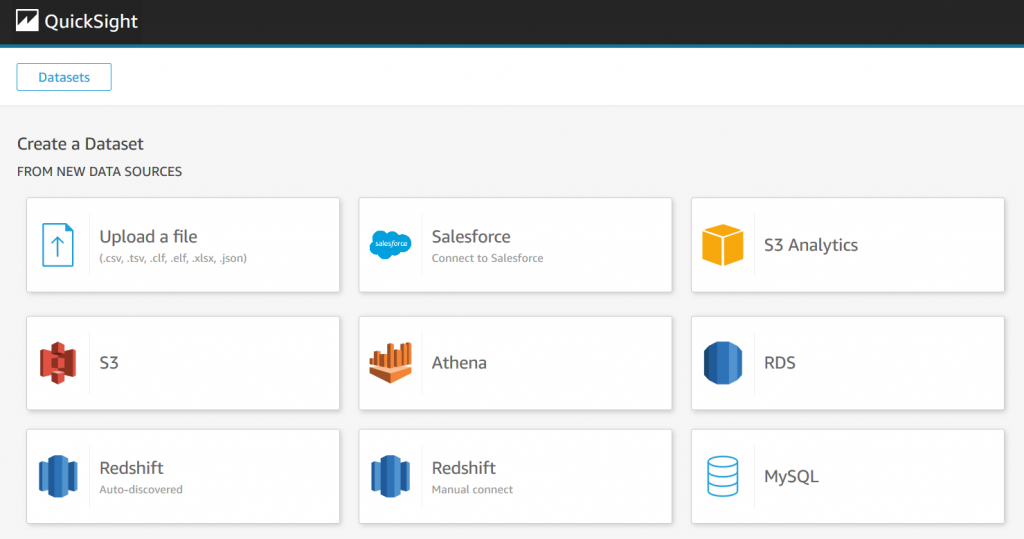1024x539 pixels.
Task: Click the Redshift Auto-discovered icon
Action: pos(58,476)
